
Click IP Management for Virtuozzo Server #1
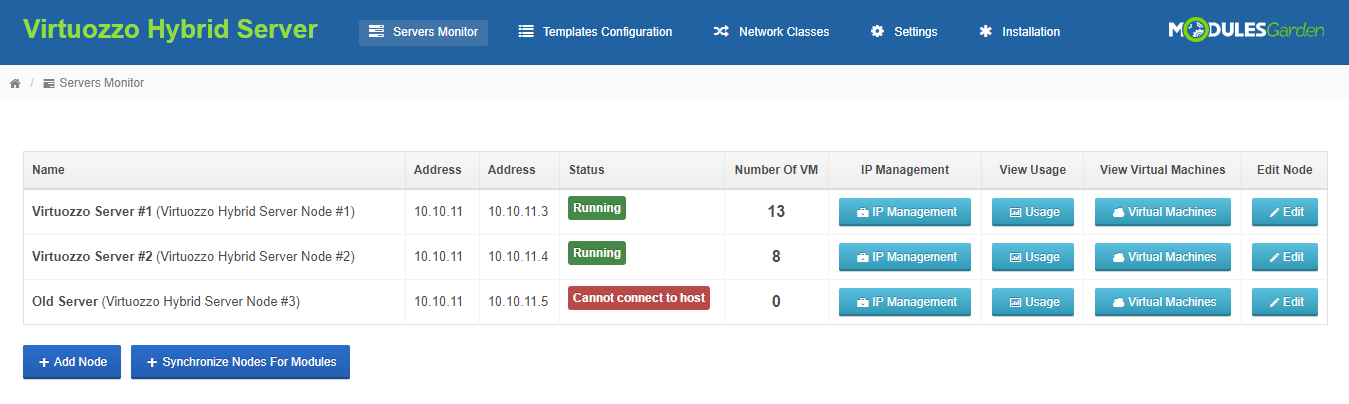(x=905, y=212)
